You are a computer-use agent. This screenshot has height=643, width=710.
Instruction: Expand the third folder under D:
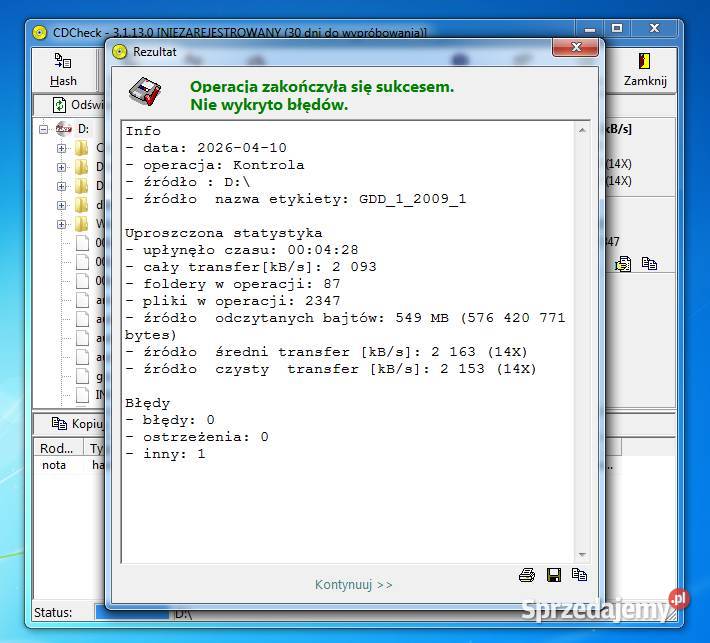pyautogui.click(x=62, y=187)
